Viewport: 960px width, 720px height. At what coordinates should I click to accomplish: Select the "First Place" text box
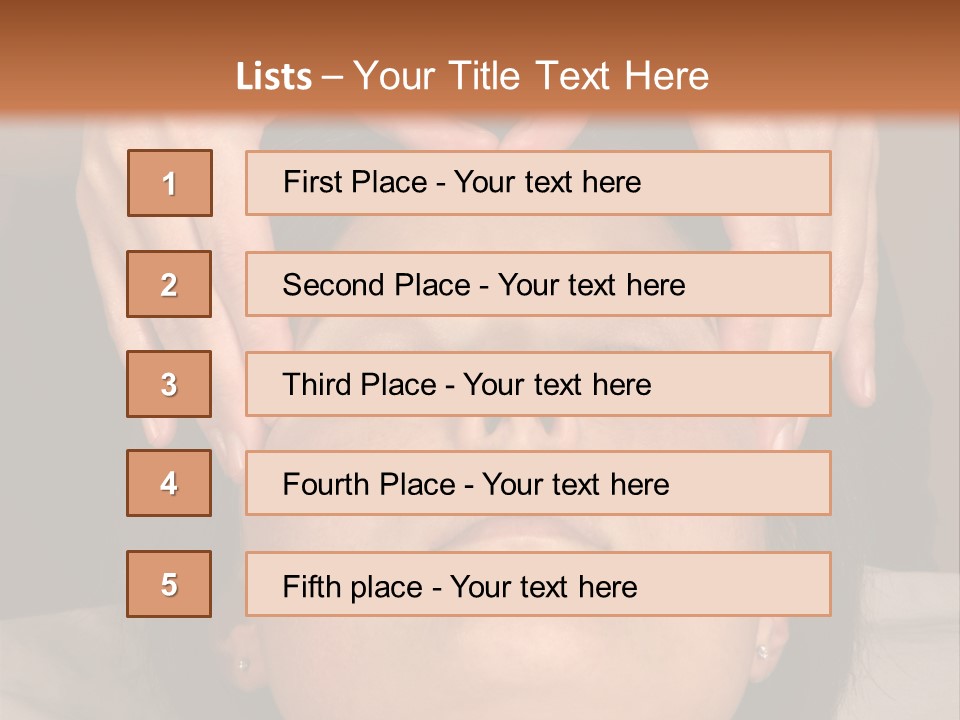tap(538, 183)
